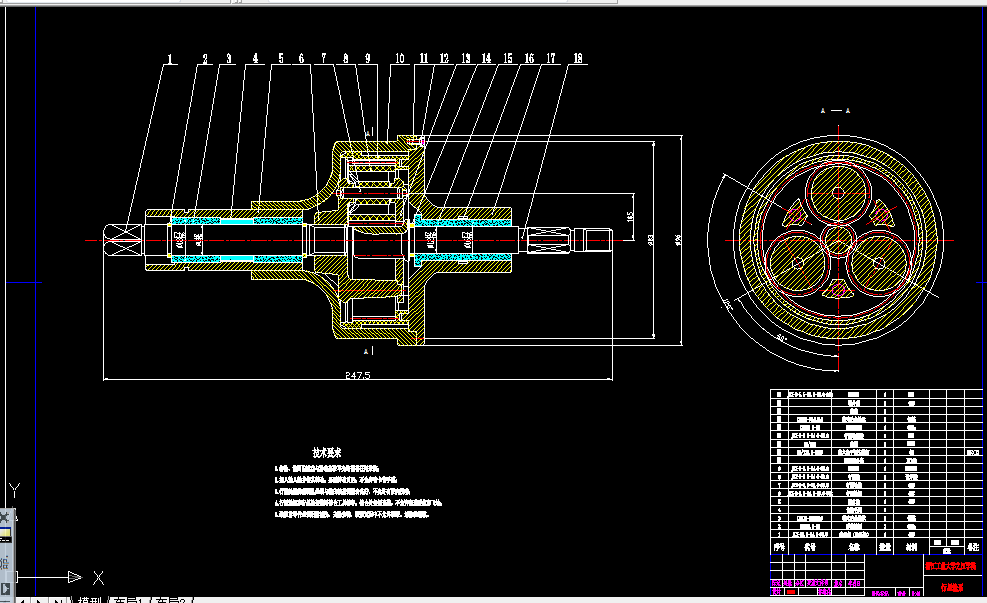Click the 材料 header cell in parts table
987x603 pixels.
[911, 547]
